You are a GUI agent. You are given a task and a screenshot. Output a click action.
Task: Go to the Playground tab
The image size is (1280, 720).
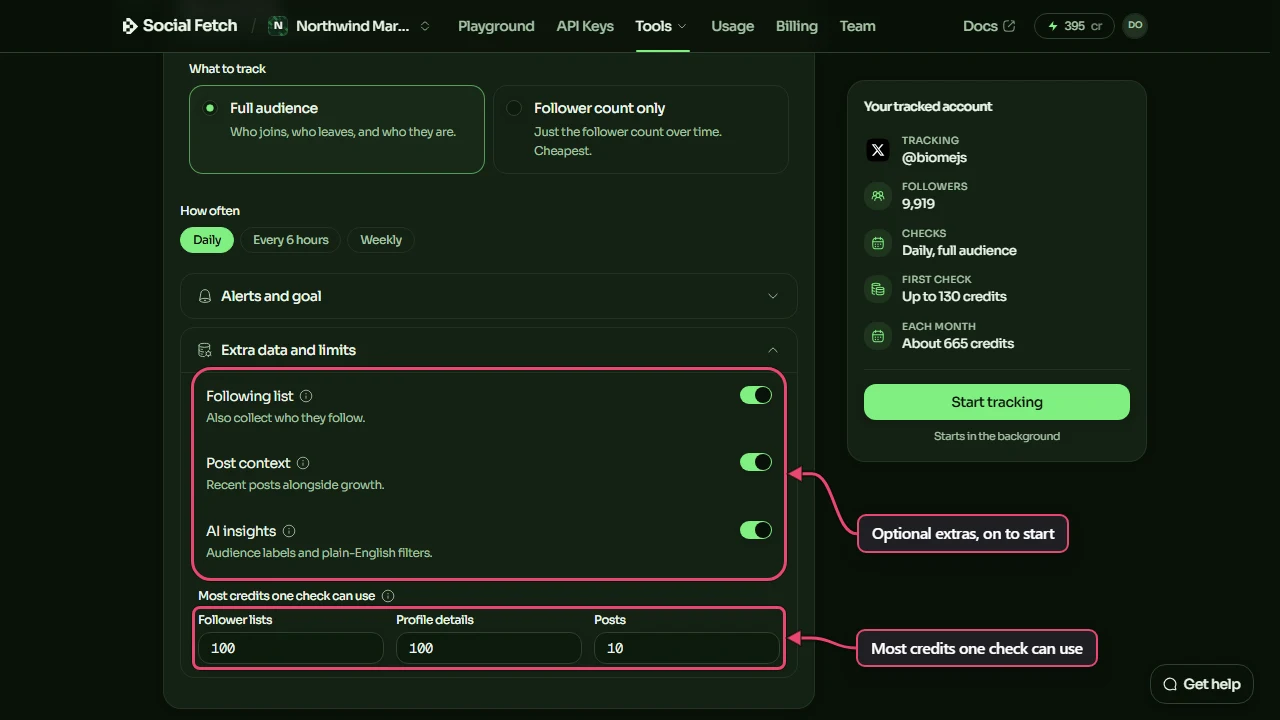pos(496,26)
